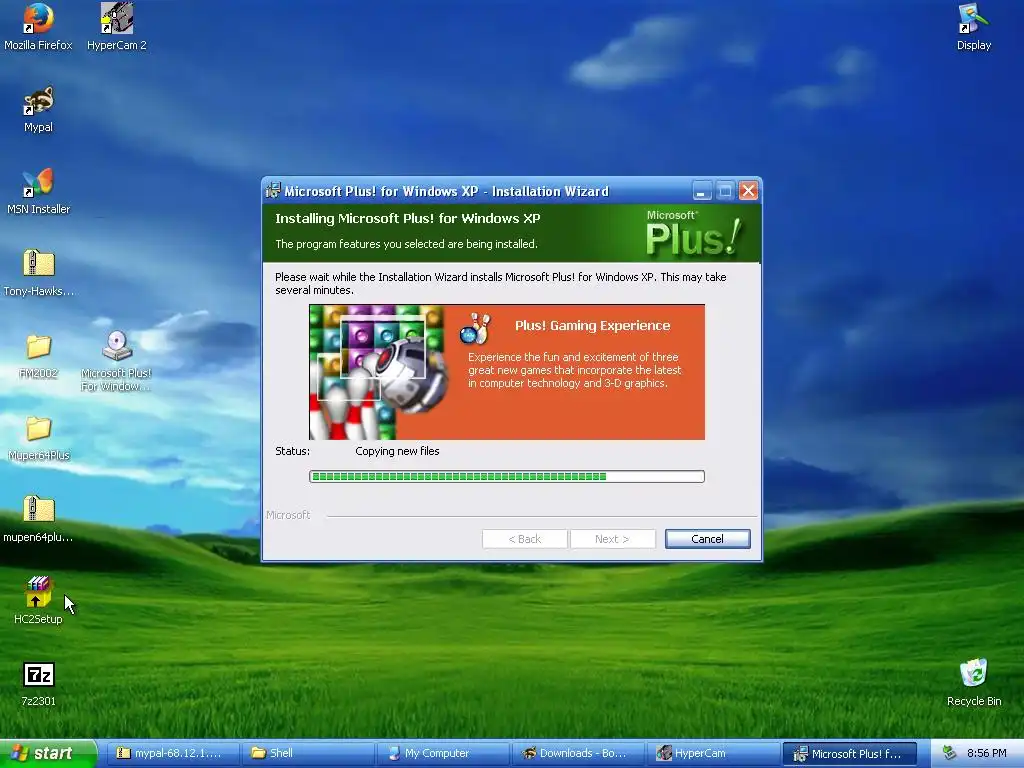Click 'Installing Microsoft Plus! for Windows XP' heading
Image resolution: width=1024 pixels, height=768 pixels.
coord(408,218)
